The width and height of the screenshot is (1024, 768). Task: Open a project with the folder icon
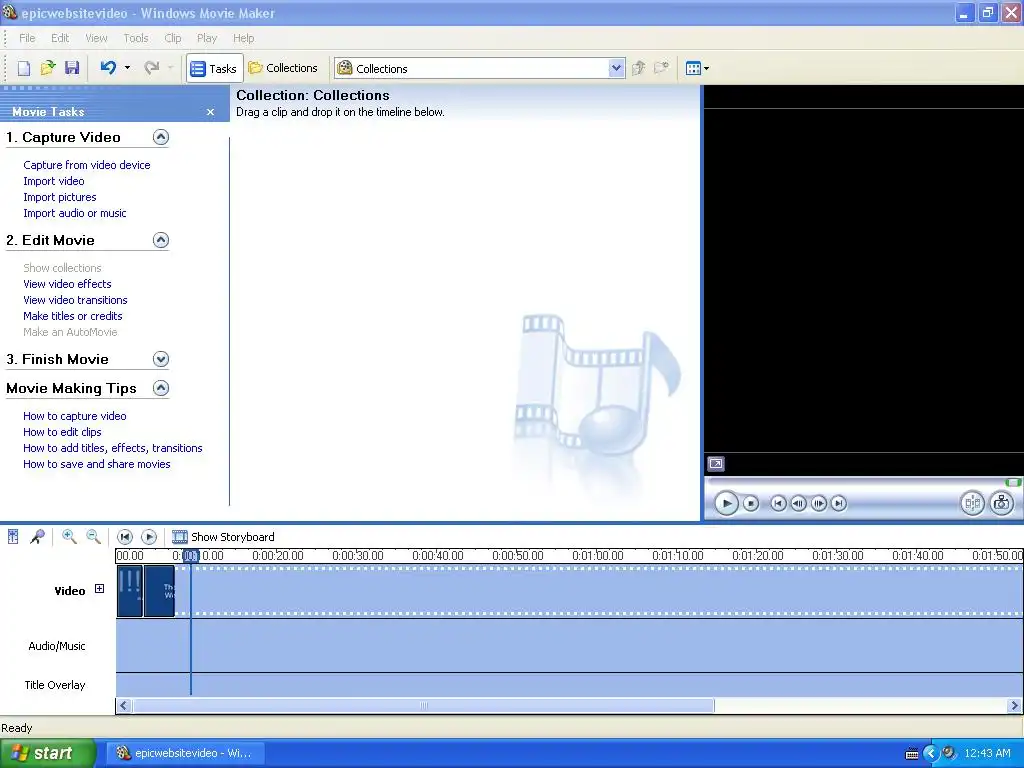(48, 68)
